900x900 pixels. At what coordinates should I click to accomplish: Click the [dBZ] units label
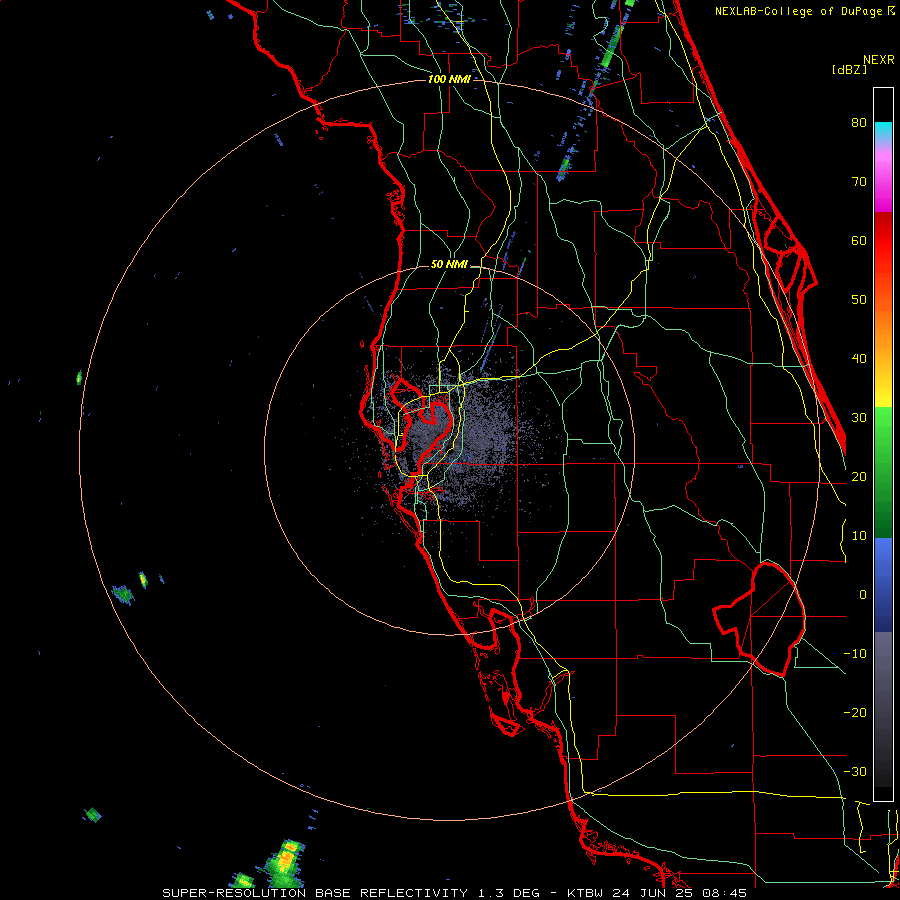pos(850,69)
